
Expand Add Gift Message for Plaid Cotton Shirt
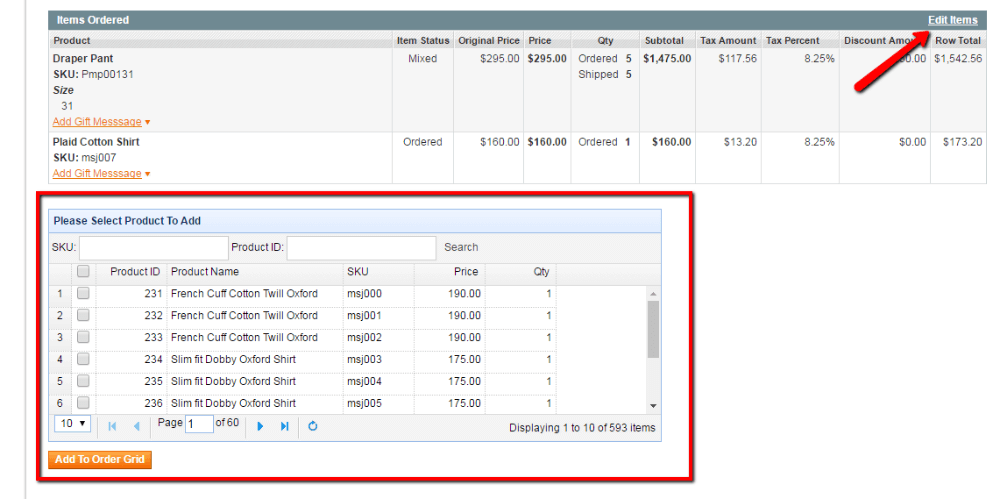(101, 174)
